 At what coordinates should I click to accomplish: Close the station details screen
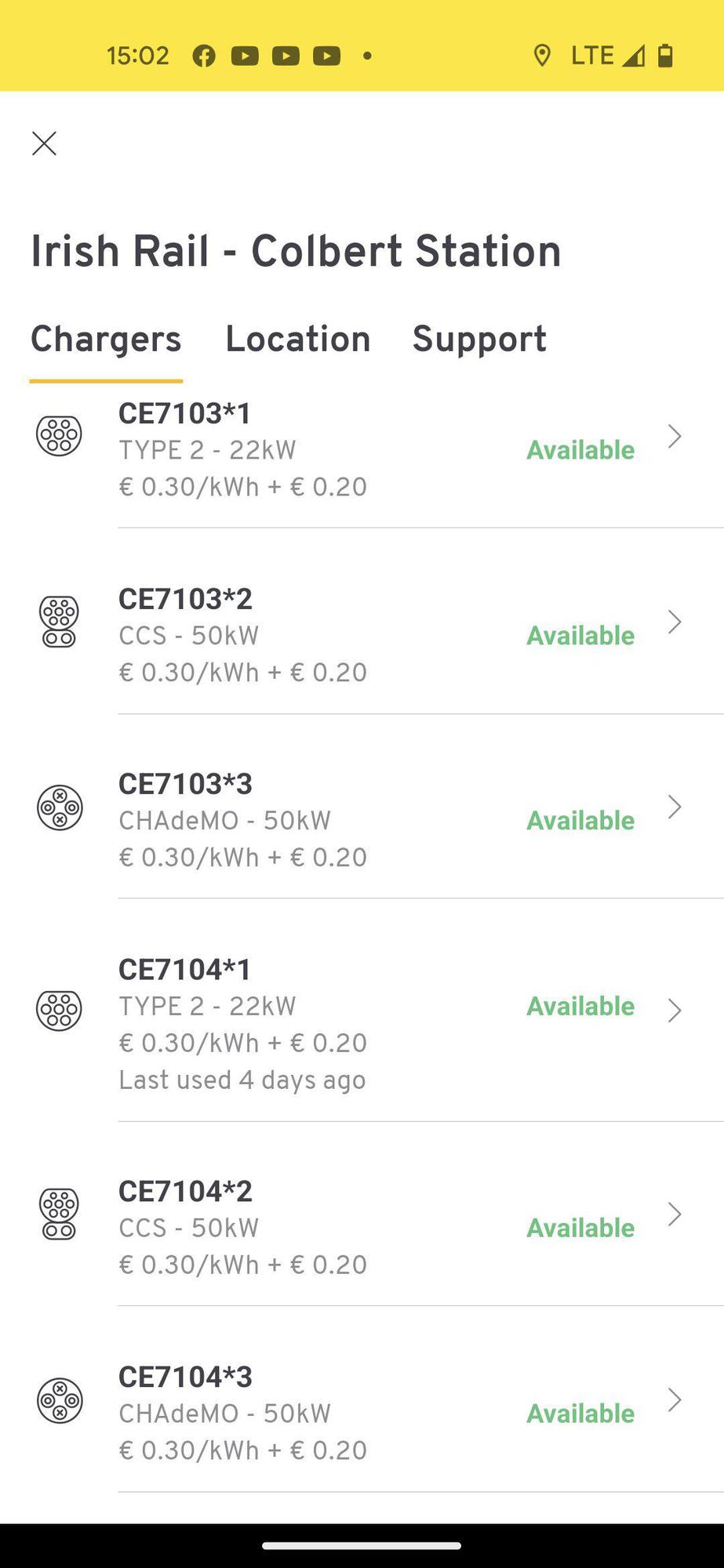pos(44,143)
